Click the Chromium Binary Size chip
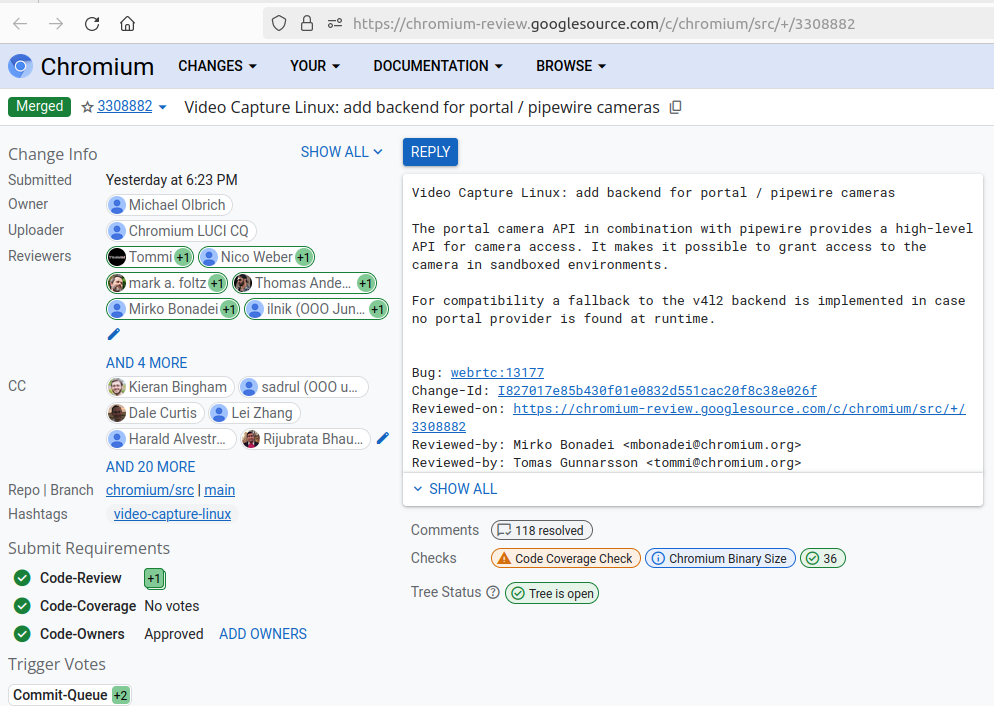This screenshot has height=706, width=994. tap(720, 558)
